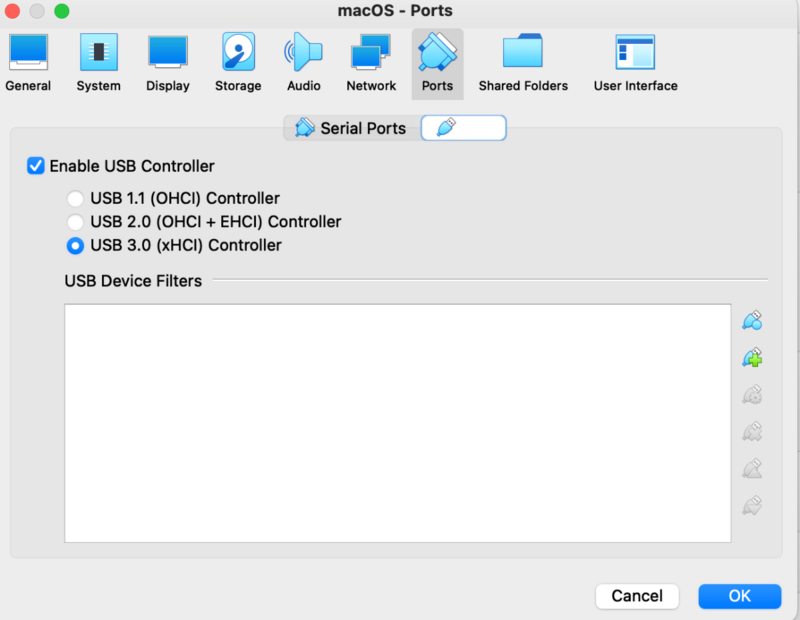This screenshot has width=800, height=620.
Task: Open the System settings section
Action: pyautogui.click(x=98, y=63)
